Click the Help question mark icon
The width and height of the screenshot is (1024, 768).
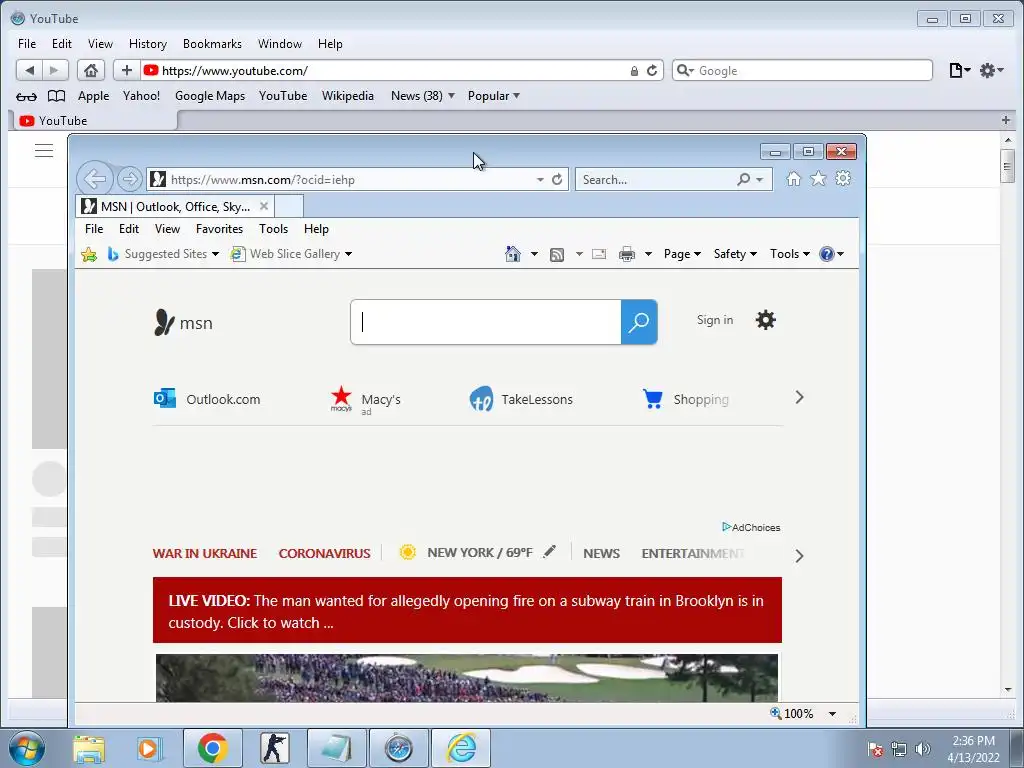coord(826,254)
